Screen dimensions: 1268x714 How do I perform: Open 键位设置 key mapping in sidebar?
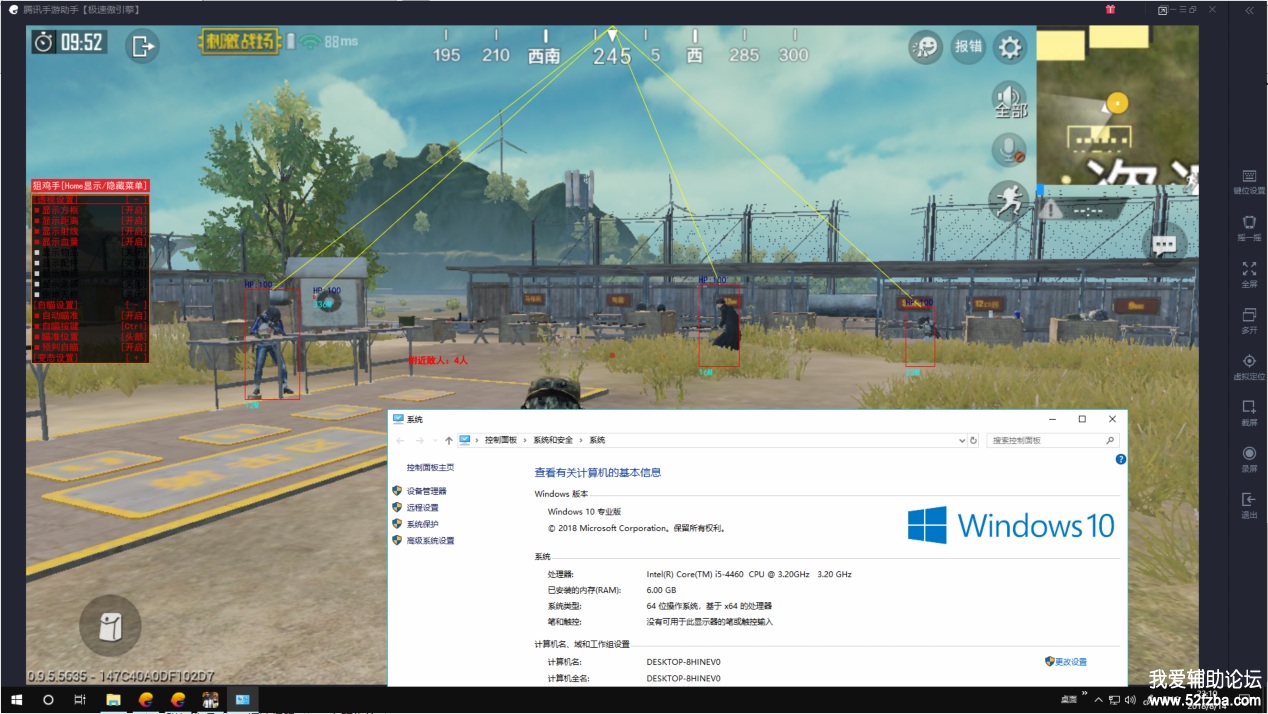[1249, 182]
